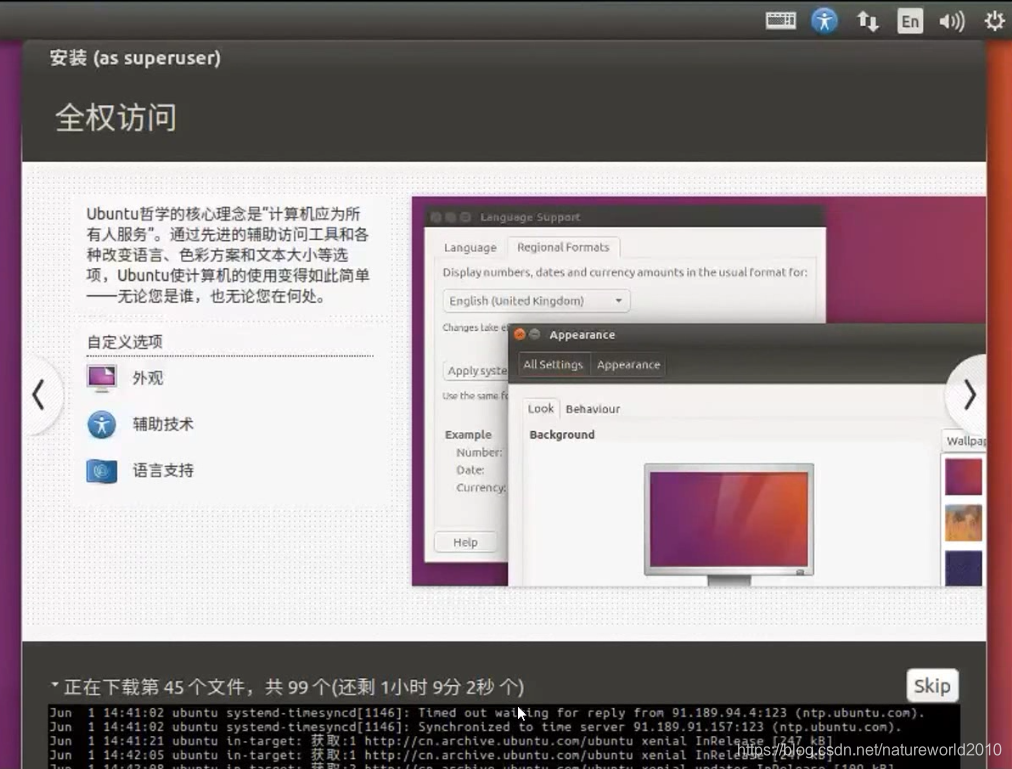Screen dimensions: 1012x769
Task: Open the English (United Kingdom) format dropdown
Action: click(536, 301)
